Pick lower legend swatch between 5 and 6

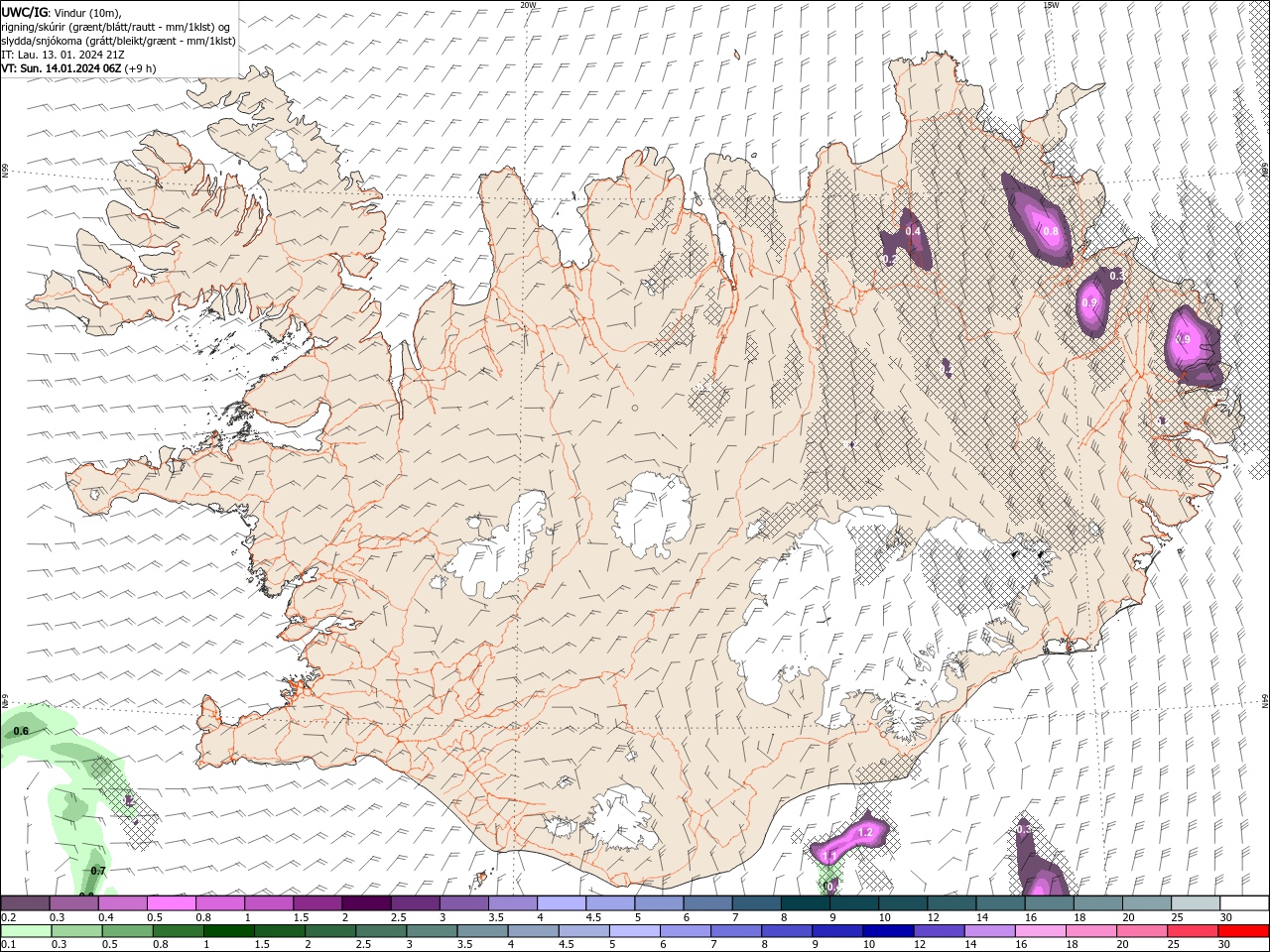coord(635,930)
